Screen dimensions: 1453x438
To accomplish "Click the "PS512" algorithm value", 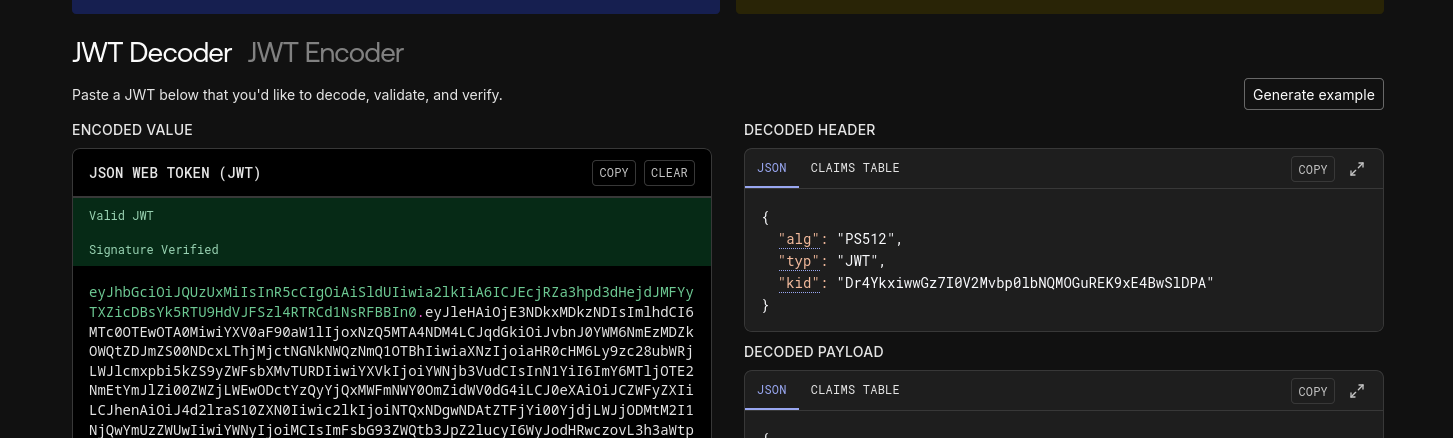I will coord(866,239).
